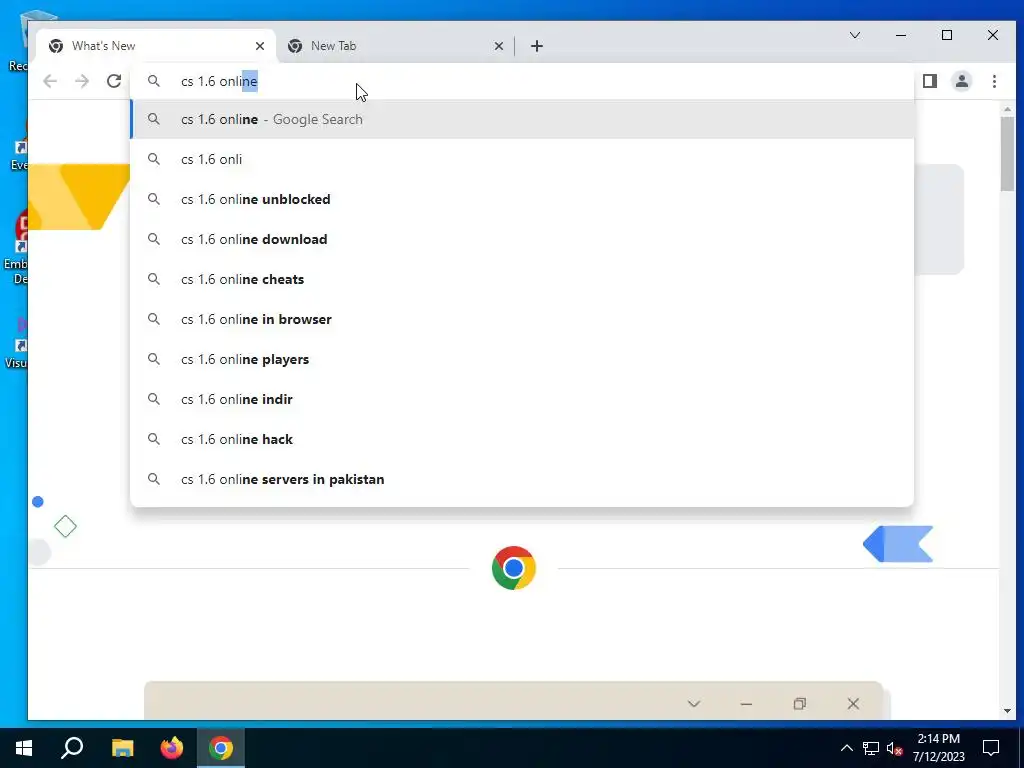Show hidden system tray icons

click(847, 748)
